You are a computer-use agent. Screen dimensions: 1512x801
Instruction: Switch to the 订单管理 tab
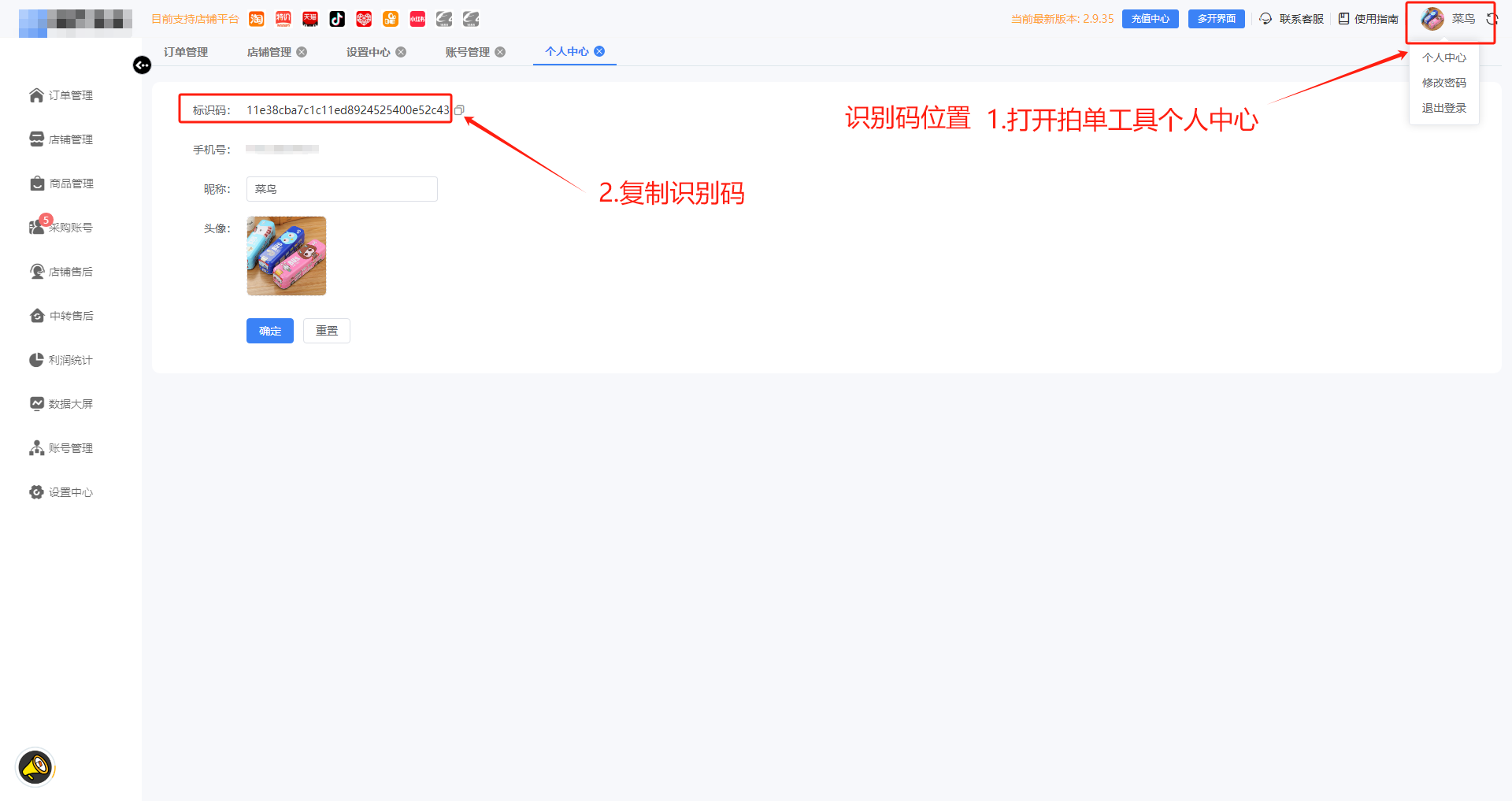pyautogui.click(x=186, y=52)
